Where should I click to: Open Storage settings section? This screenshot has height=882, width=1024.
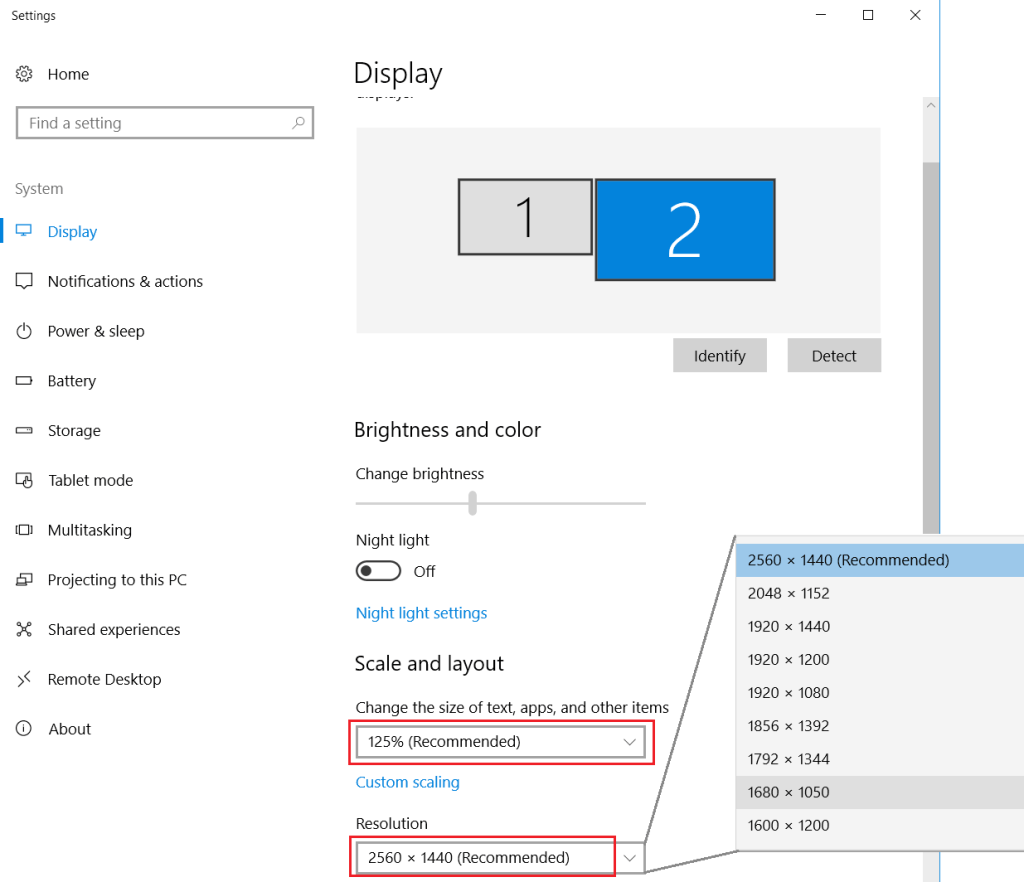[74, 431]
